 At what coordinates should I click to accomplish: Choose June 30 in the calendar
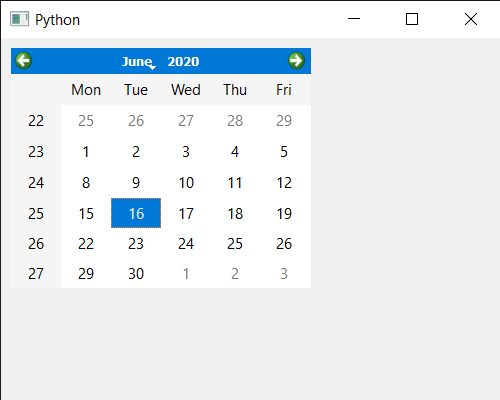tap(136, 274)
